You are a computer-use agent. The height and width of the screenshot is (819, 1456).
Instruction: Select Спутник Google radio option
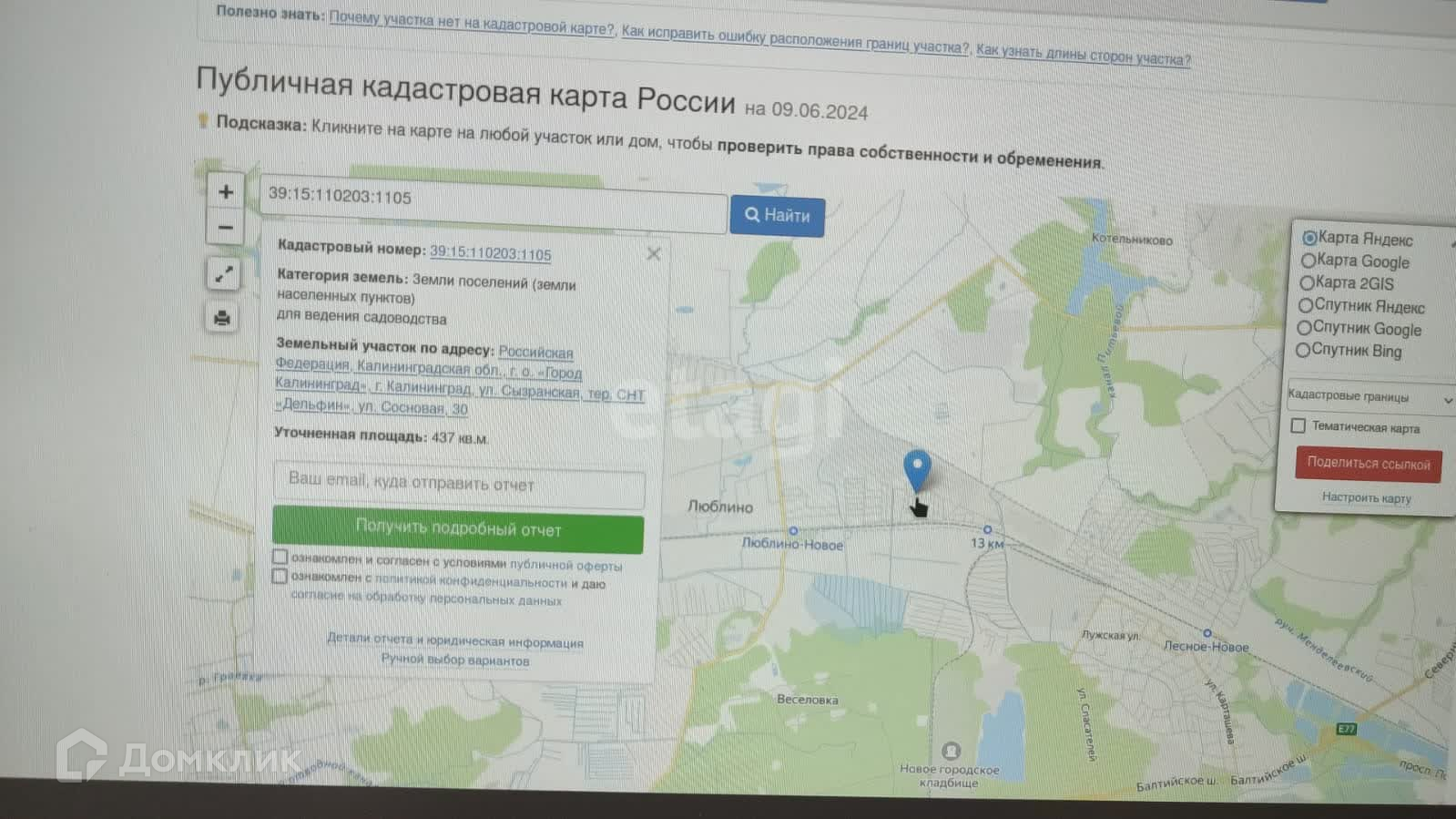(x=1305, y=327)
